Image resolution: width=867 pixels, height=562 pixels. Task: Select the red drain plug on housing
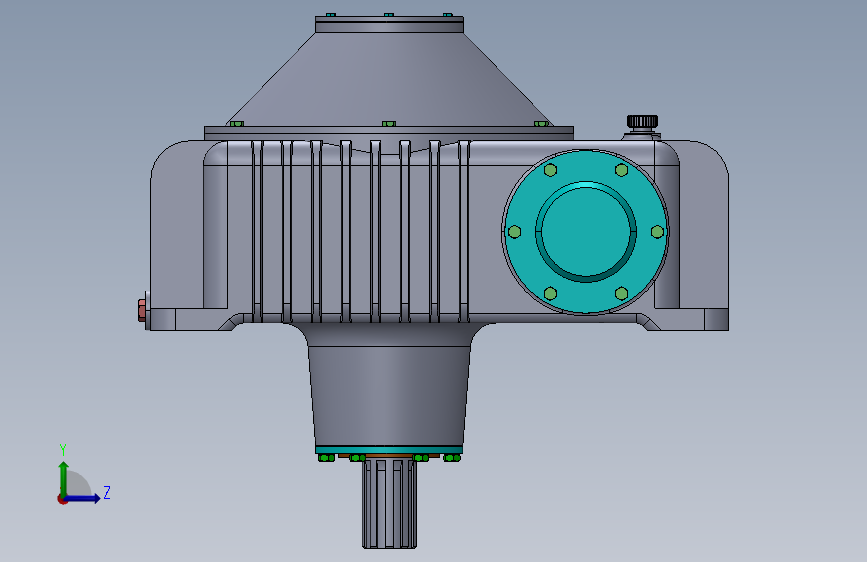coord(142,310)
